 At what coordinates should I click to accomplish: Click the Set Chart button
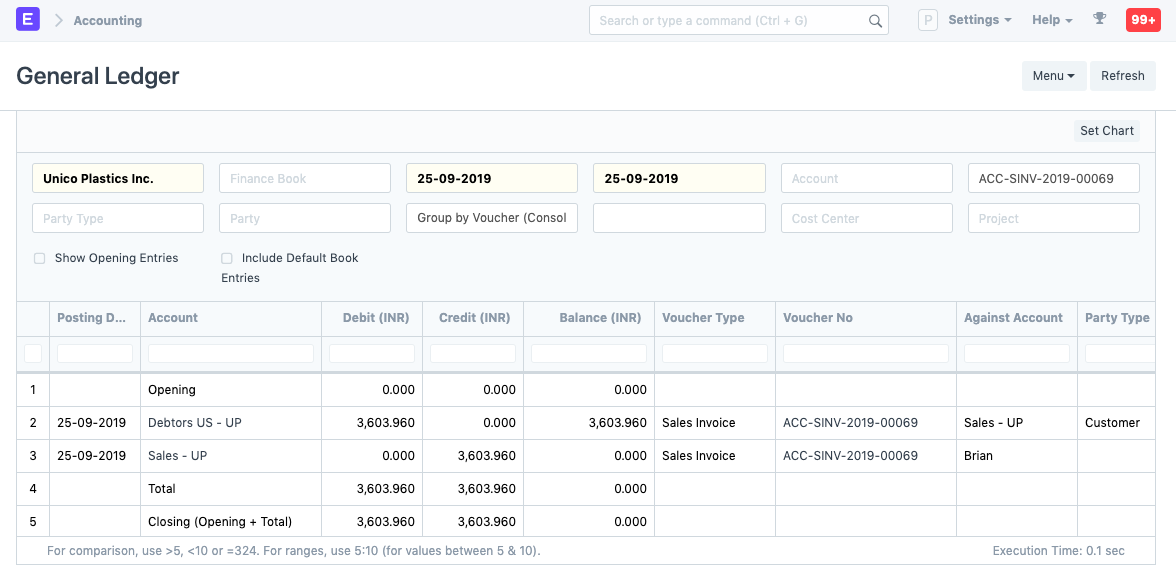click(1106, 131)
